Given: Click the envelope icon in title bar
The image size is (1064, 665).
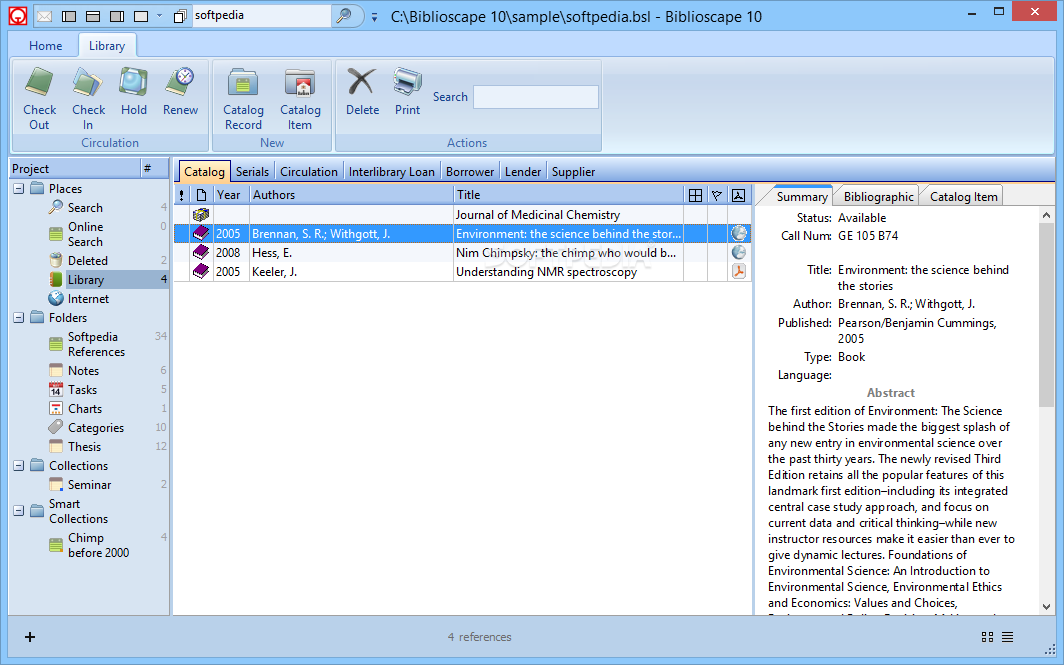Looking at the screenshot, I should click(x=44, y=16).
